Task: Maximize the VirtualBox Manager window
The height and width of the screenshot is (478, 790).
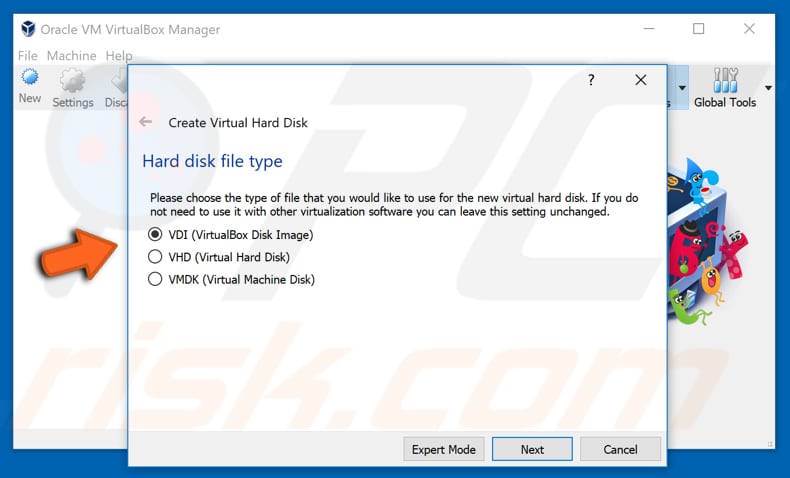Action: tap(699, 29)
